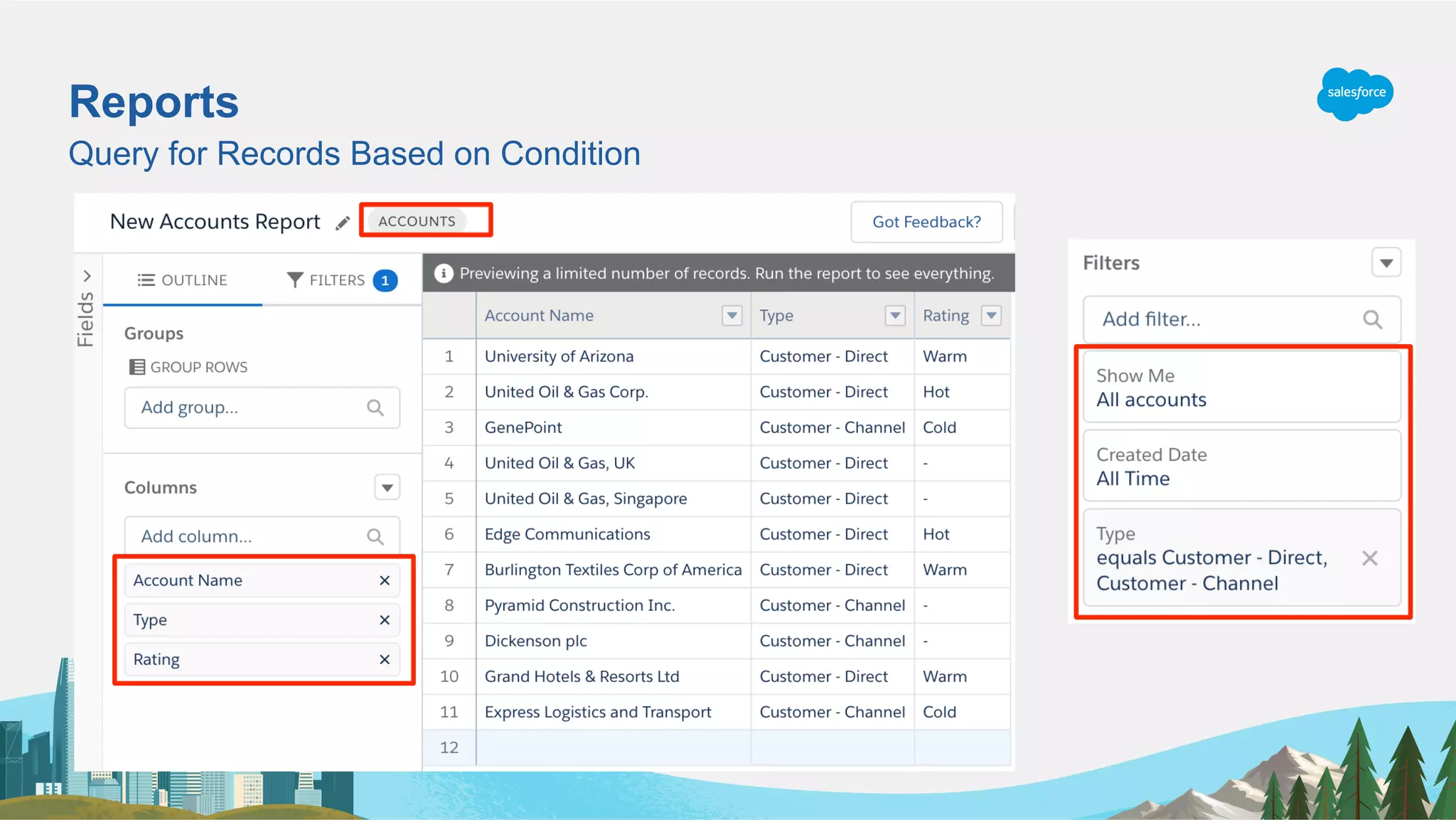Viewport: 1456px width, 820px height.
Task: Remove the Rating column
Action: pyautogui.click(x=385, y=659)
